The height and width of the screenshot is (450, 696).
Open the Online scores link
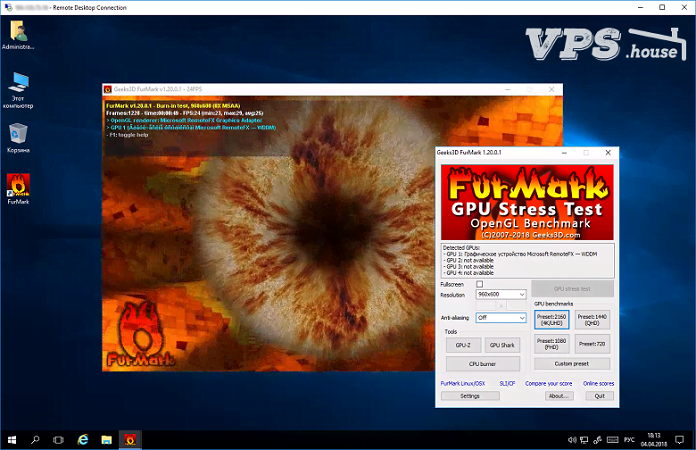(x=598, y=383)
